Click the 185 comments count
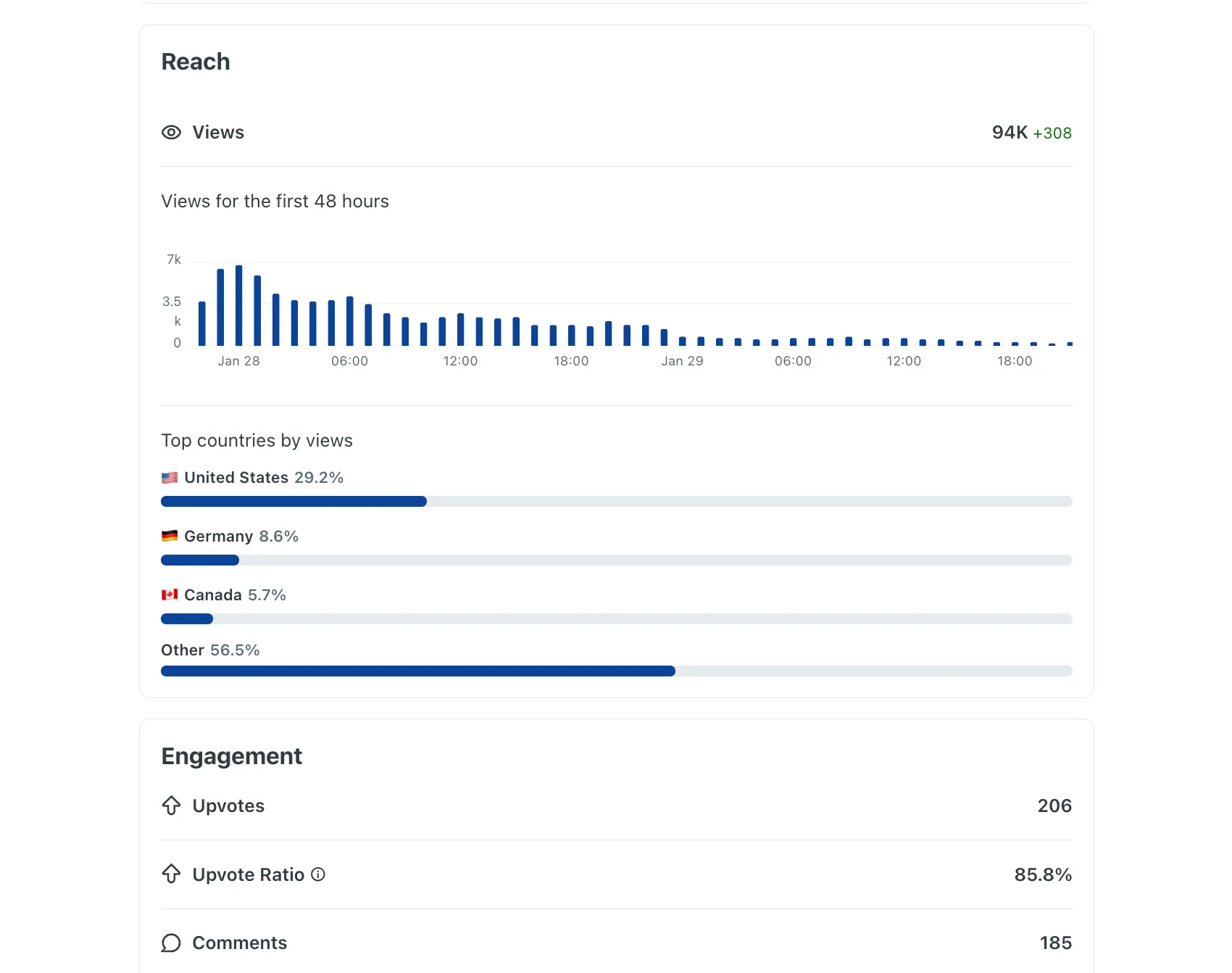Screen dimensions: 1232x973 coord(1055,943)
